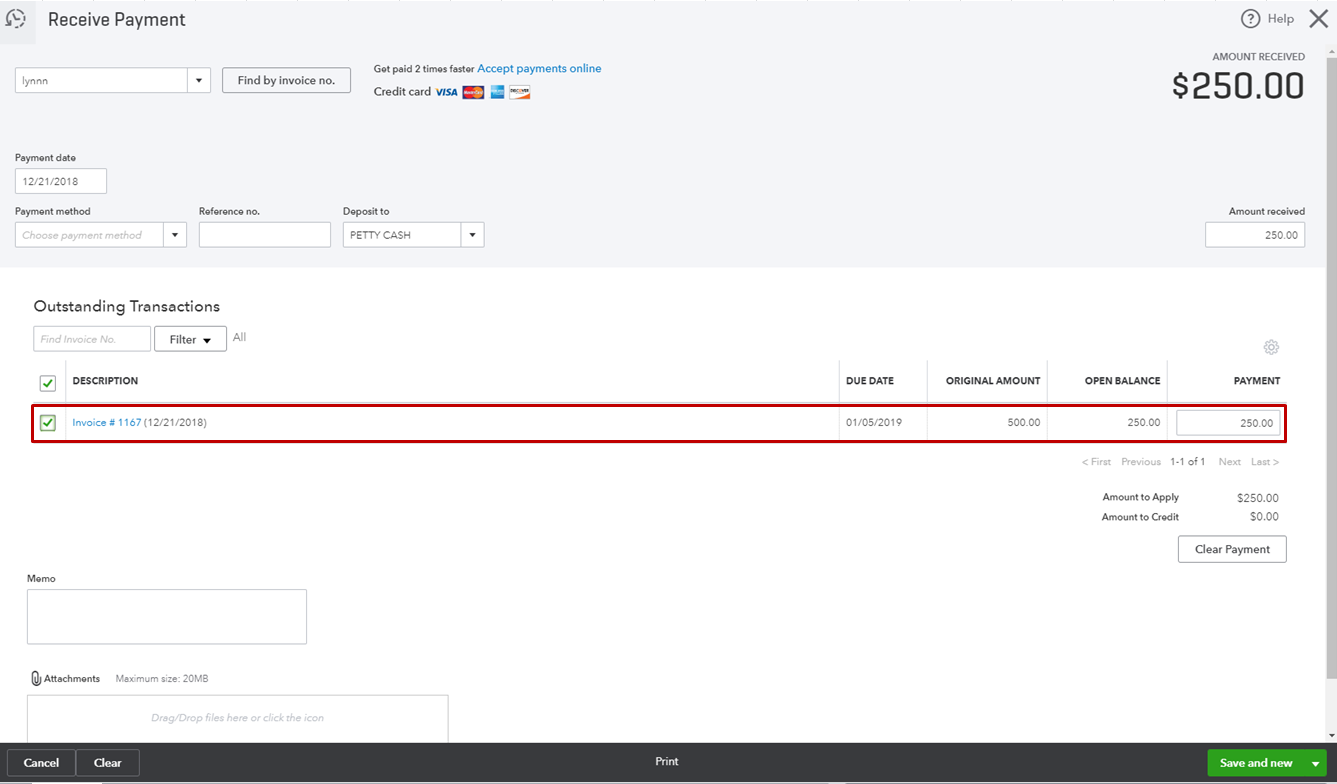Open the table settings gear icon
Viewport: 1337px width, 784px height.
1271,347
